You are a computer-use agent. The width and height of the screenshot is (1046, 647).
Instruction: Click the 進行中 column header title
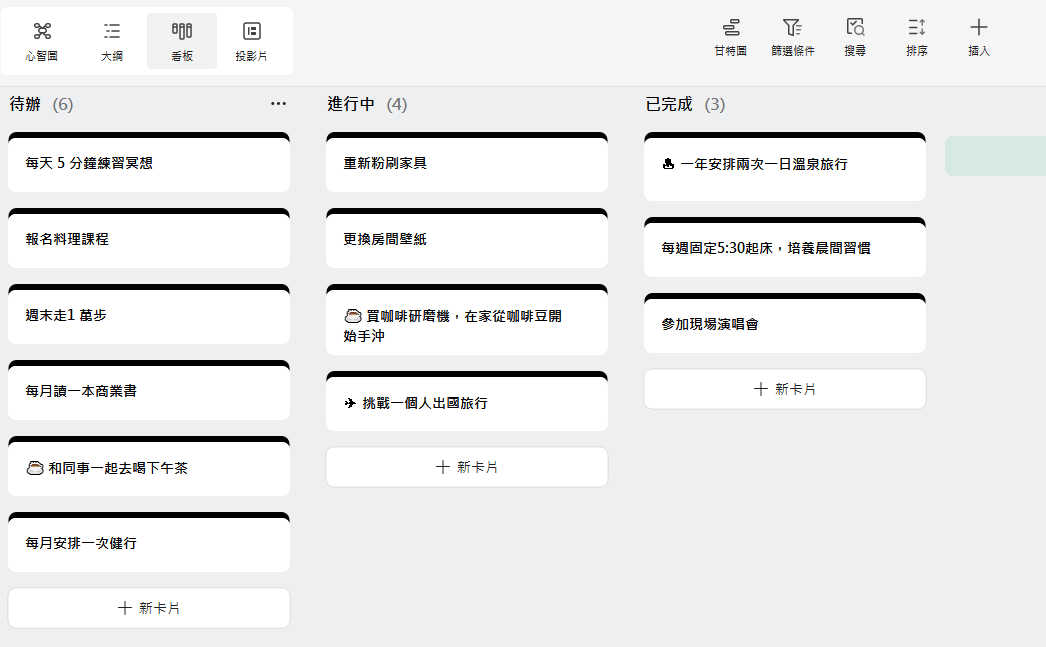click(x=351, y=104)
